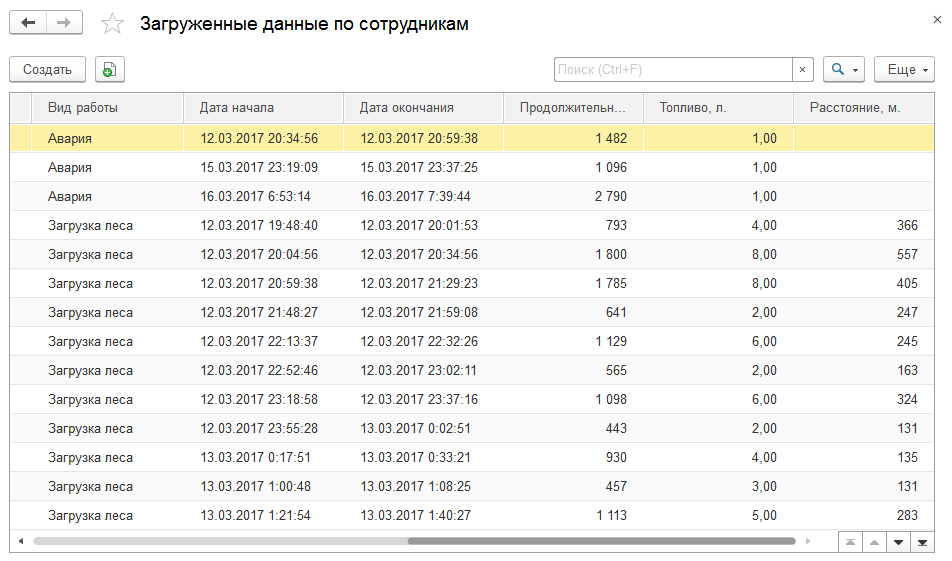Open the magnifier search options dropdown
The width and height of the screenshot is (952, 561).
tap(843, 69)
